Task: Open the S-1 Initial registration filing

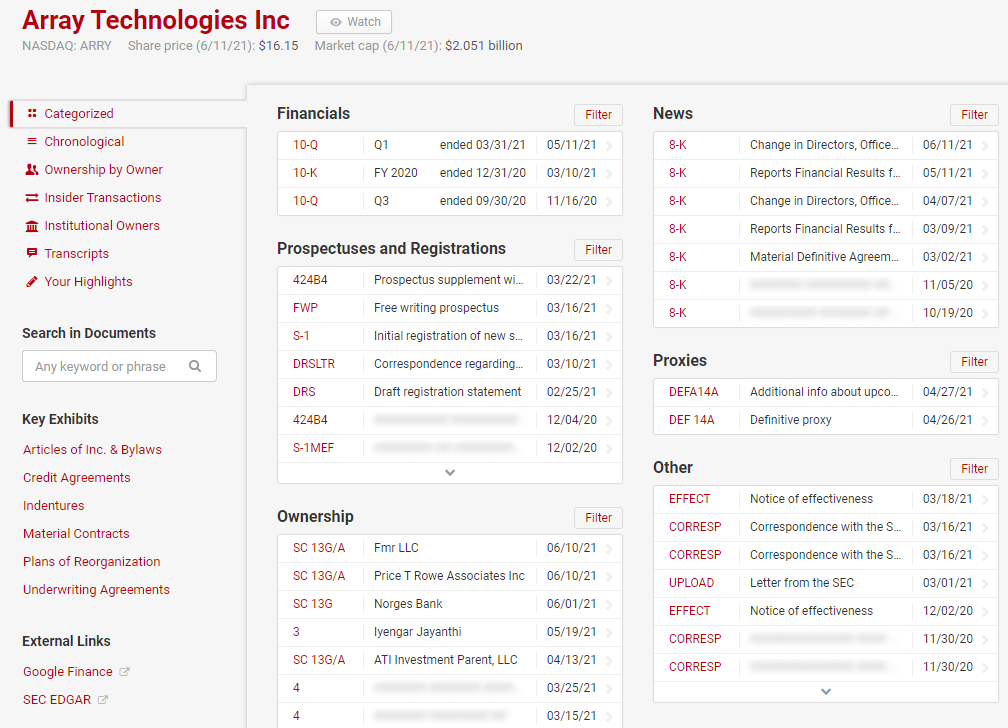Action: click(450, 336)
